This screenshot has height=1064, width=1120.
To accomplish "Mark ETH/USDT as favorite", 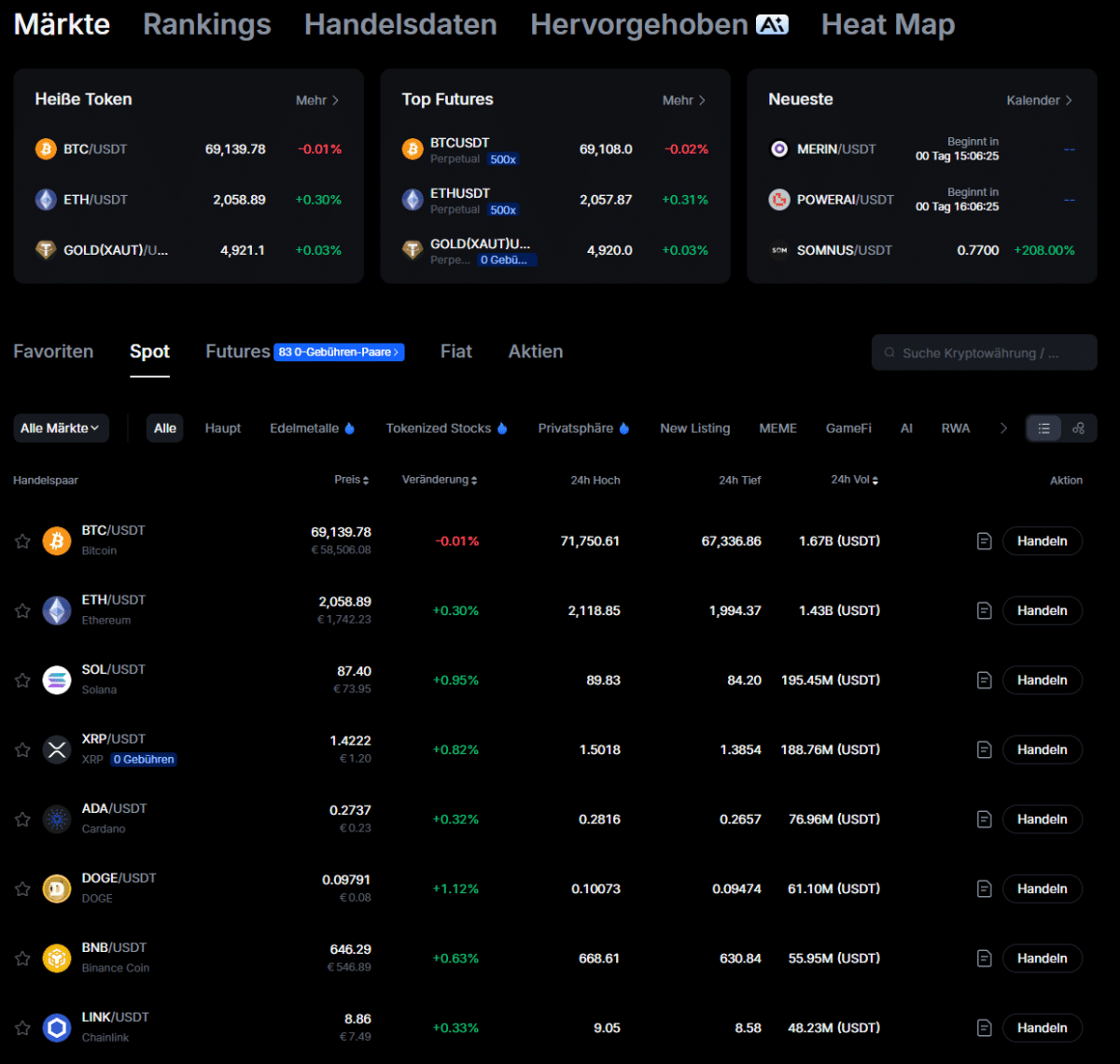I will (21, 609).
